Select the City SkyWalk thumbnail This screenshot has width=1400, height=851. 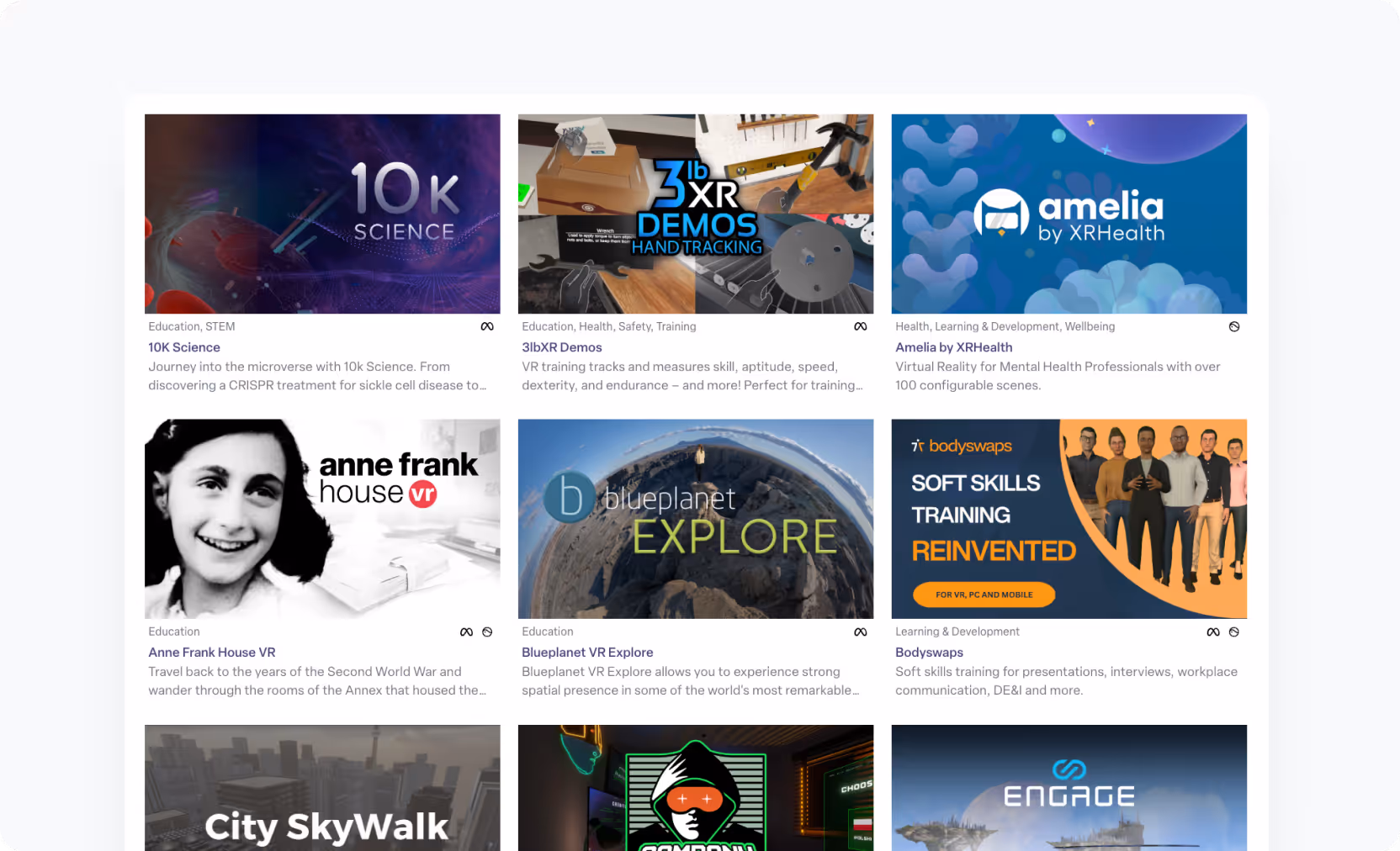322,788
